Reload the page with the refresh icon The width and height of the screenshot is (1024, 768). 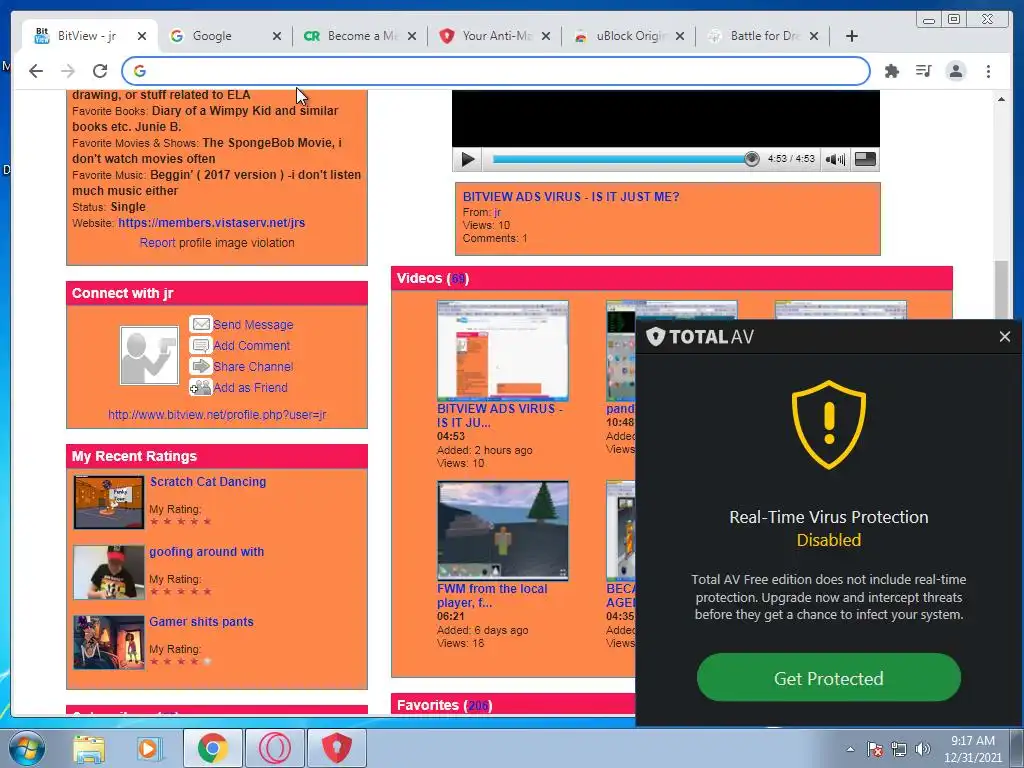click(x=100, y=71)
